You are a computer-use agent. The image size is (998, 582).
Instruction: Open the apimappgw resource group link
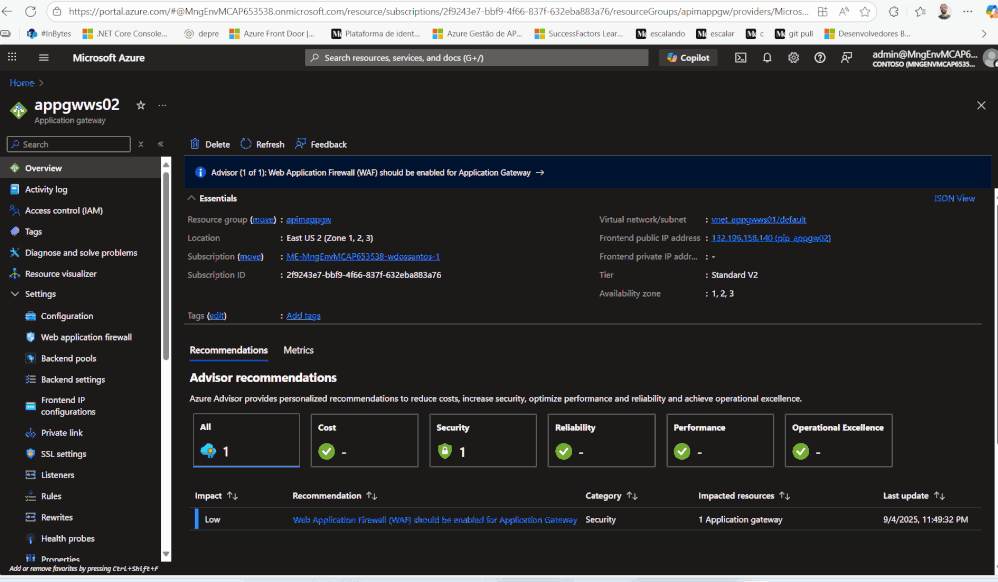click(x=309, y=219)
